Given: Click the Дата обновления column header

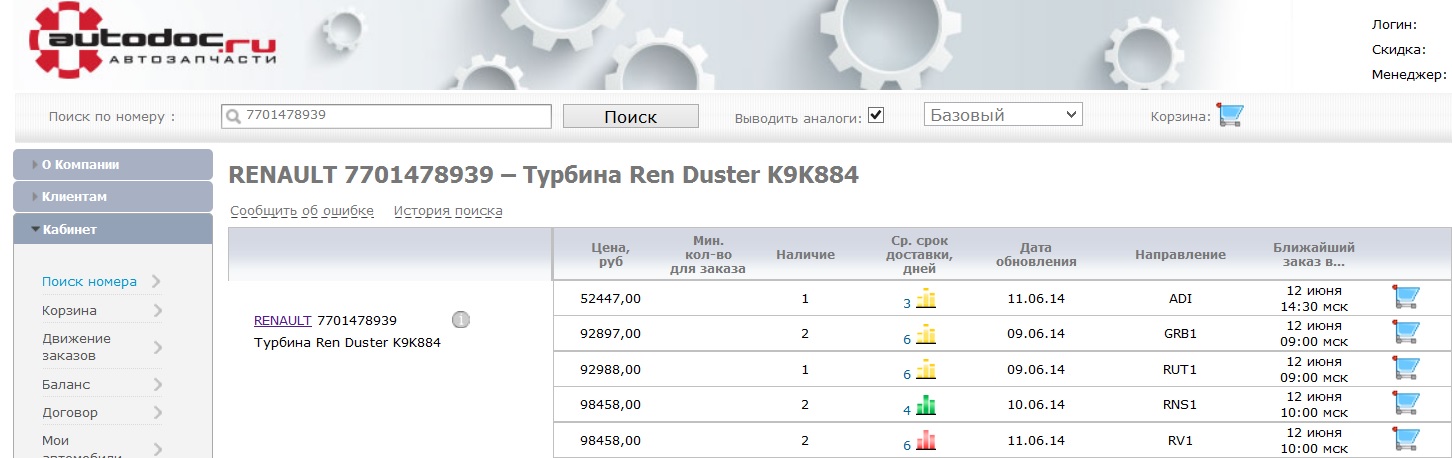Looking at the screenshot, I should click(1035, 255).
